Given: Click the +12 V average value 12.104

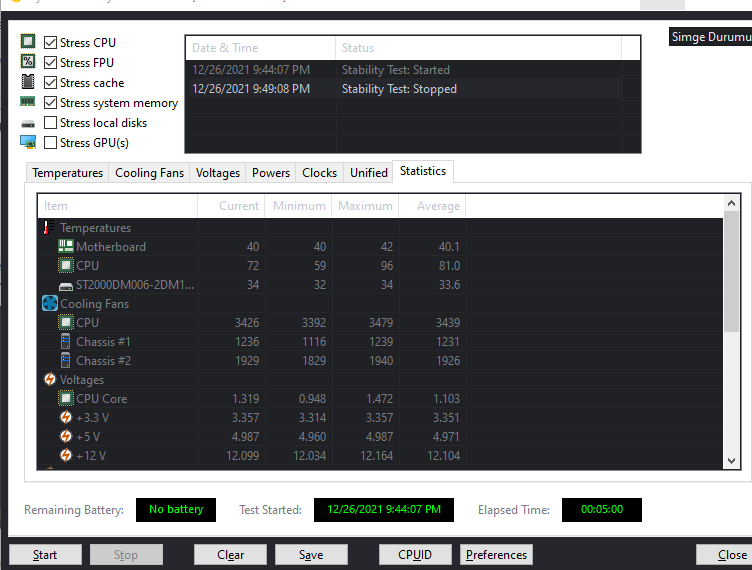Looking at the screenshot, I should point(444,455).
